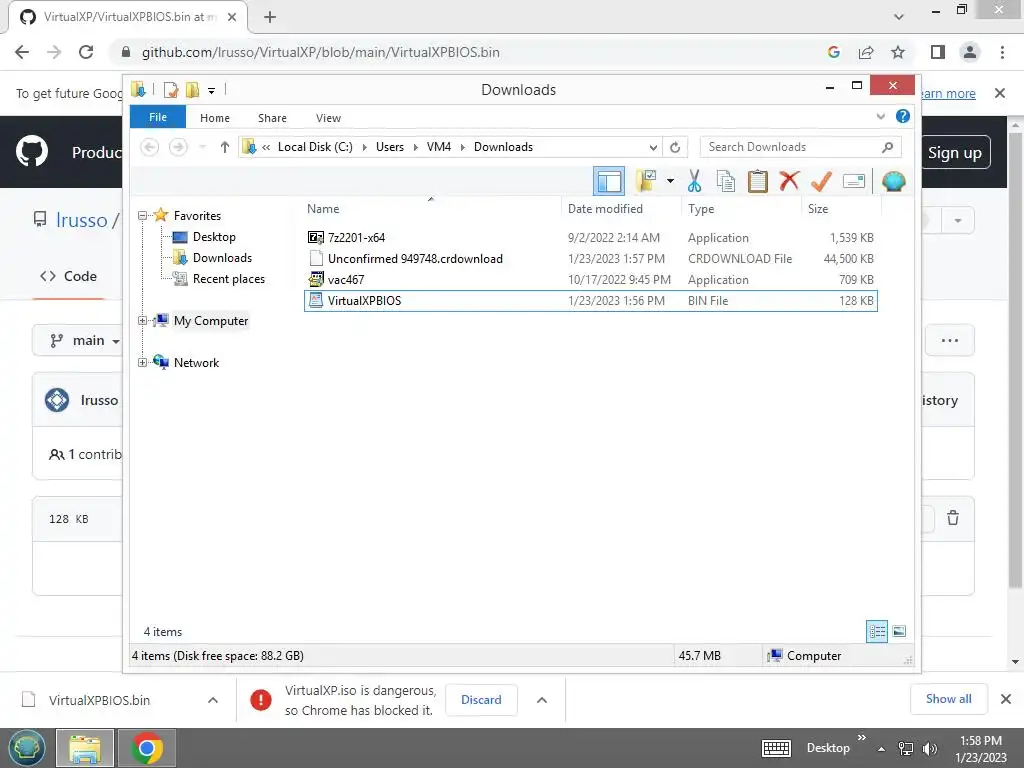Click the Share page icon in Chrome address bar
This screenshot has height=768, width=1024.
coord(866,52)
